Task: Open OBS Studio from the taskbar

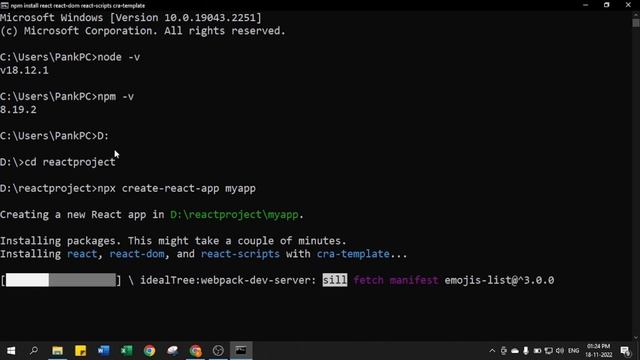Action: coord(218,351)
